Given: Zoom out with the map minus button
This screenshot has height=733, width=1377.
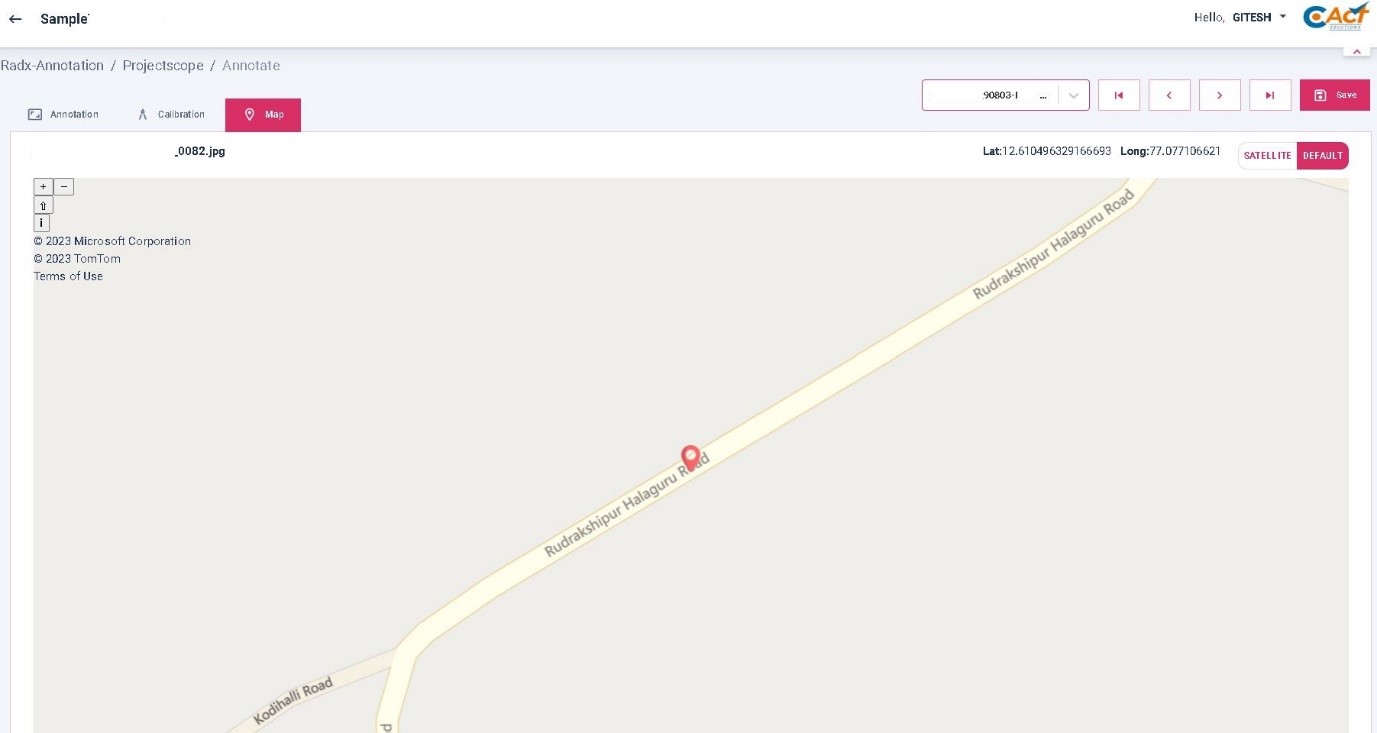Looking at the screenshot, I should coord(63,187).
